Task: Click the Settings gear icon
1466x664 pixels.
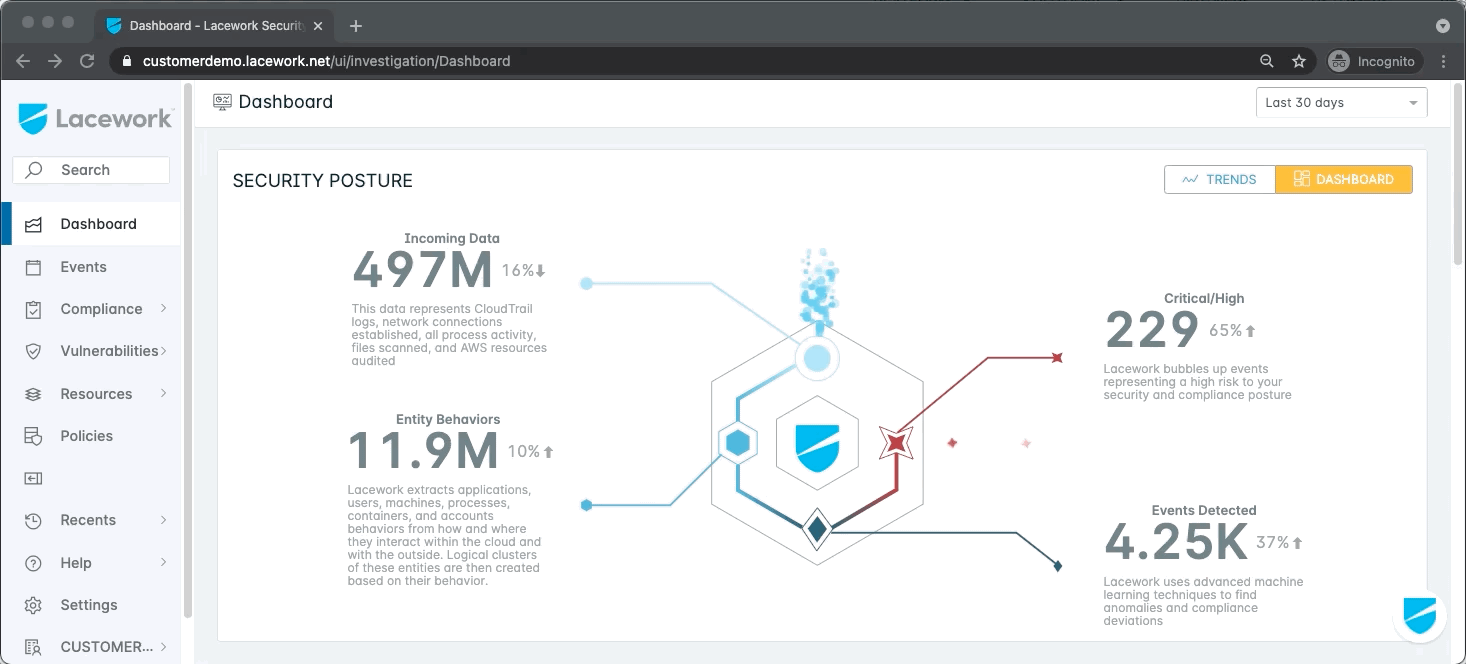Action: (34, 606)
